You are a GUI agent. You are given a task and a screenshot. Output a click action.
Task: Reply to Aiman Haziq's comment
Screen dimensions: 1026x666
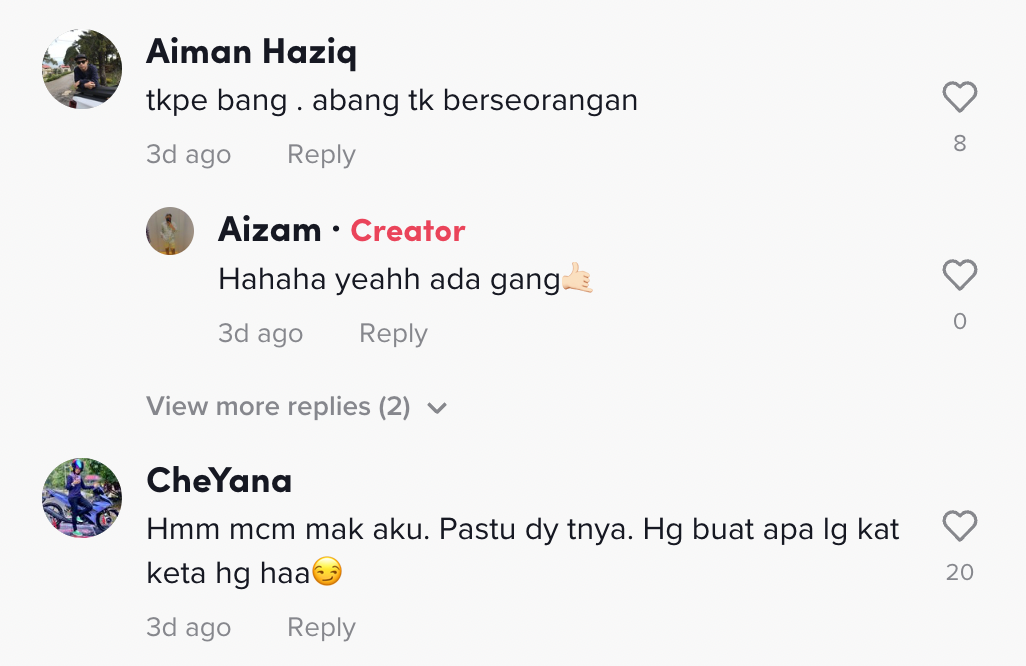pyautogui.click(x=321, y=154)
